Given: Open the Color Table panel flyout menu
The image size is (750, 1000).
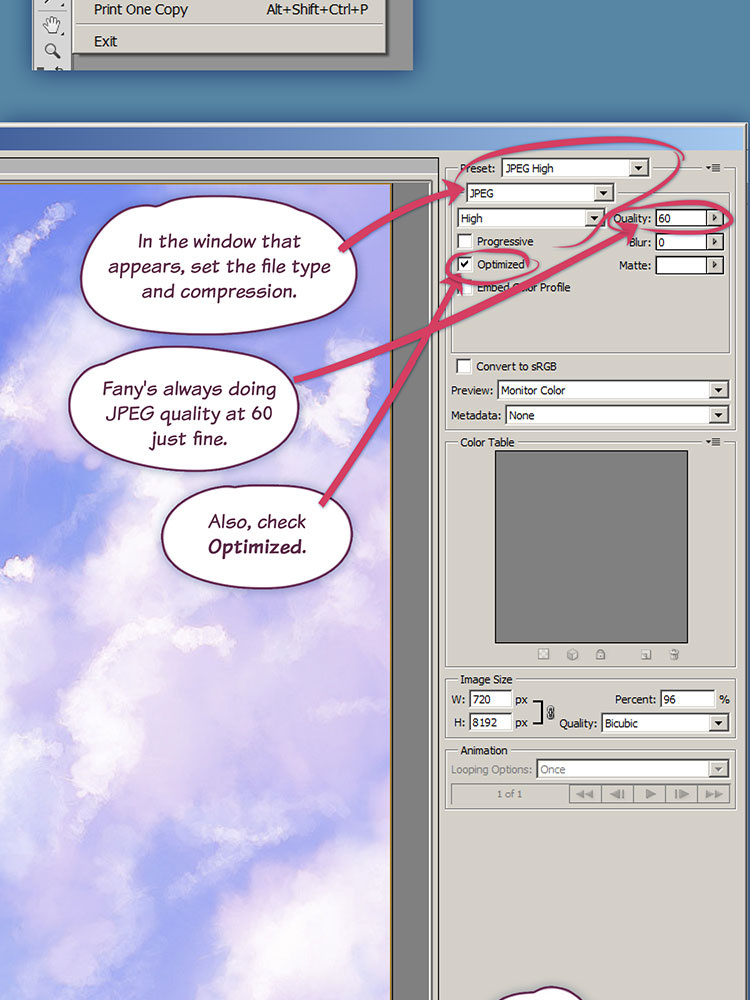Looking at the screenshot, I should [x=714, y=441].
